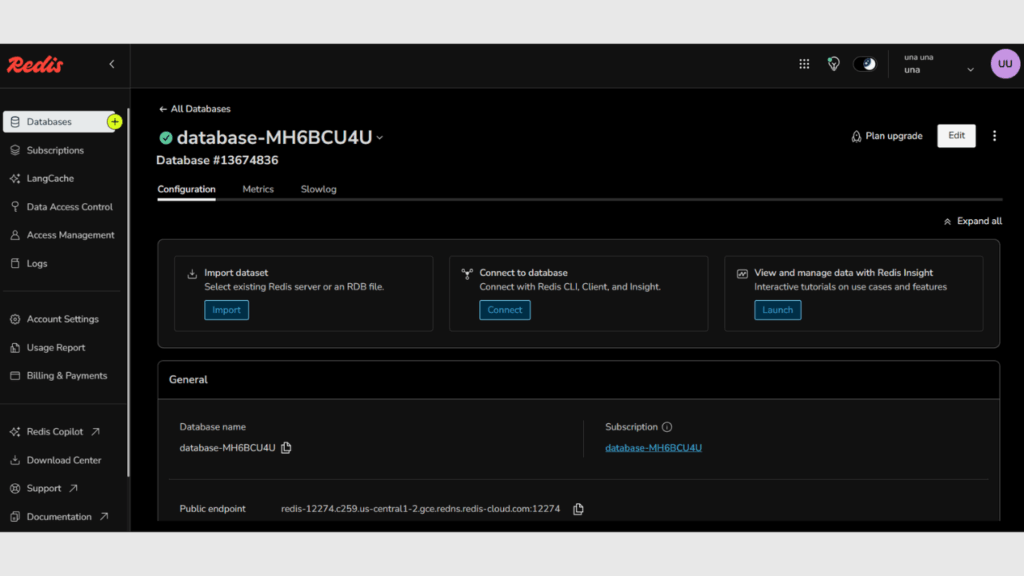Expand all configuration sections
Screen dimensions: 1024x576
pyautogui.click(x=972, y=221)
